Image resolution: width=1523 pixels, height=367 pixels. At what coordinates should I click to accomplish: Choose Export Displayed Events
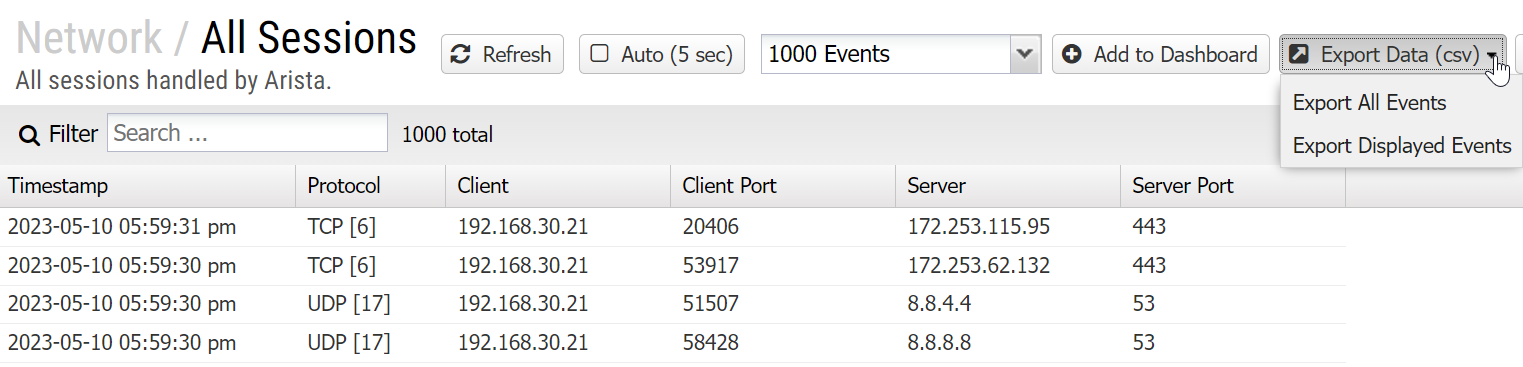(1401, 146)
